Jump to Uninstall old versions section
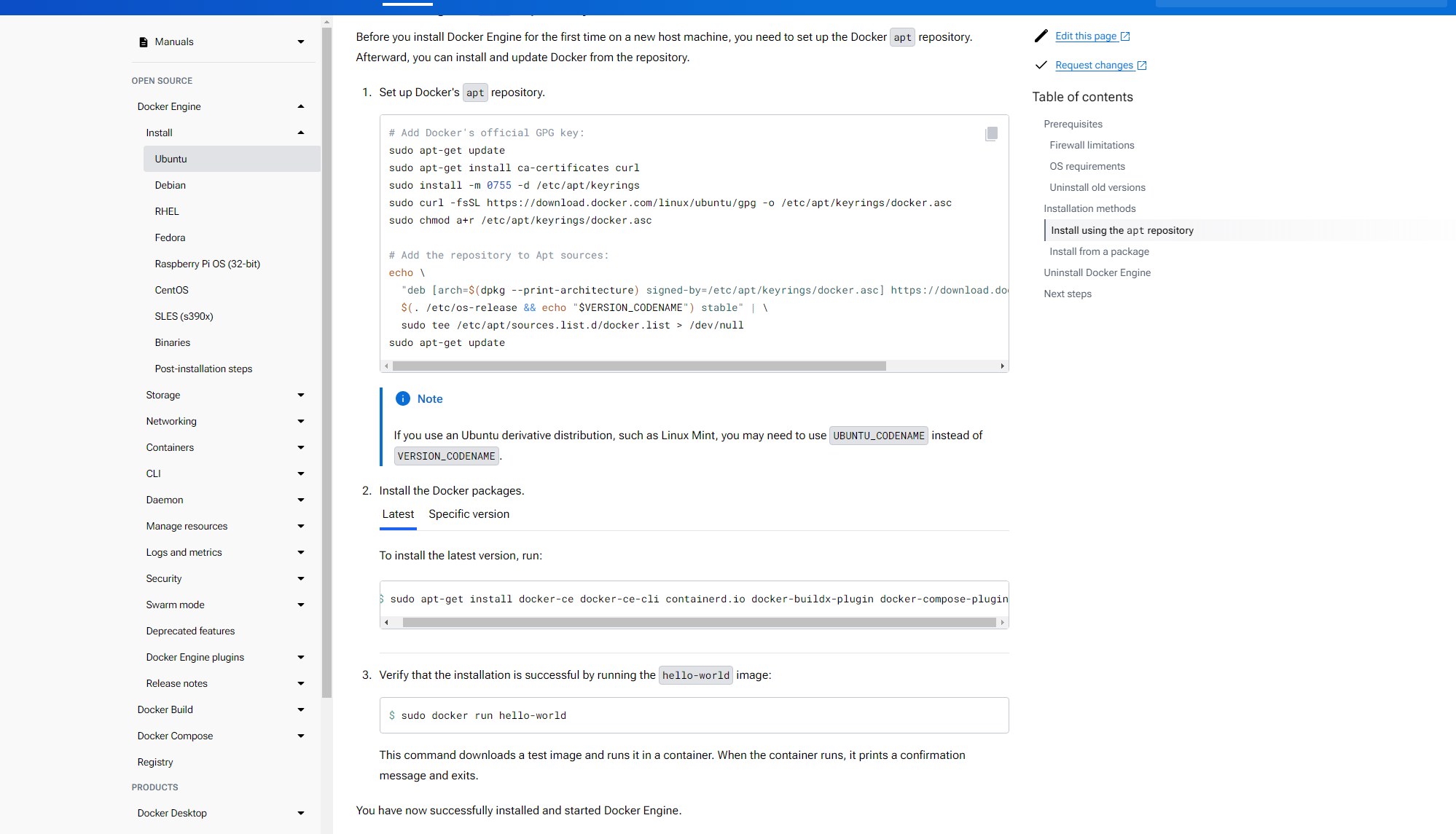The image size is (1456, 834). click(x=1097, y=187)
